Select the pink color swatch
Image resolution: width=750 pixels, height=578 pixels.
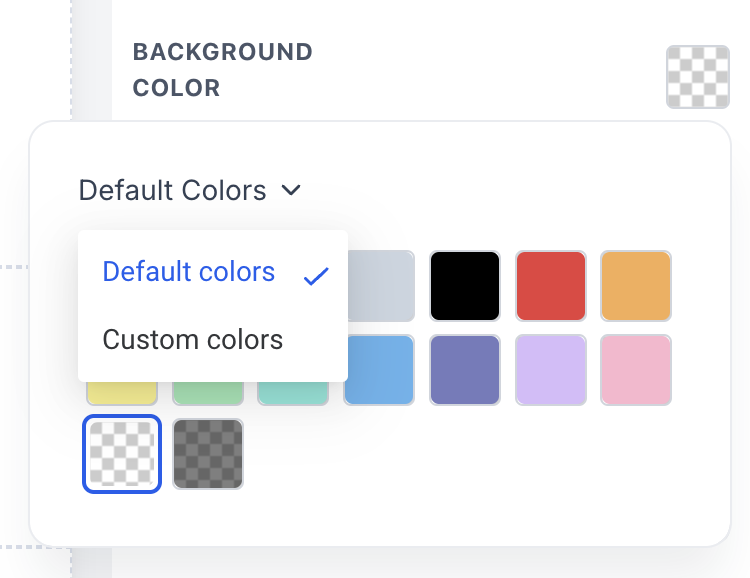click(636, 369)
